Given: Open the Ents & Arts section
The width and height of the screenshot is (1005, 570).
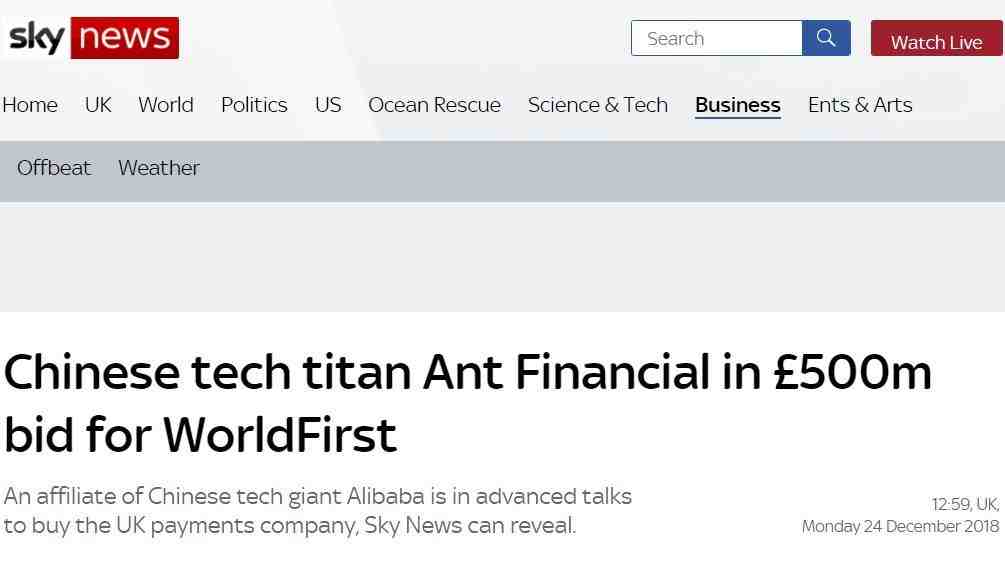Looking at the screenshot, I should click(860, 105).
